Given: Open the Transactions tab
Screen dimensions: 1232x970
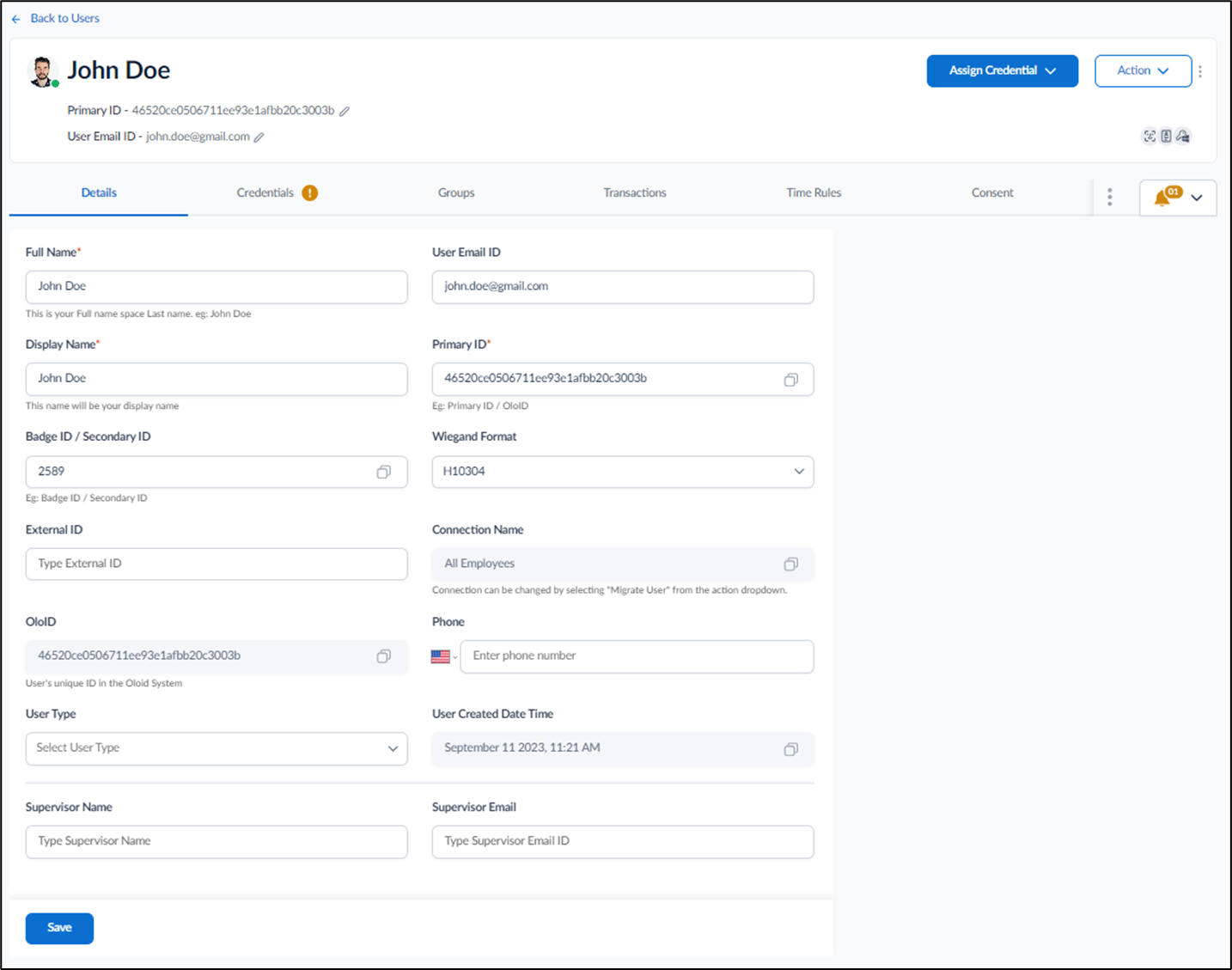Looking at the screenshot, I should pos(635,192).
